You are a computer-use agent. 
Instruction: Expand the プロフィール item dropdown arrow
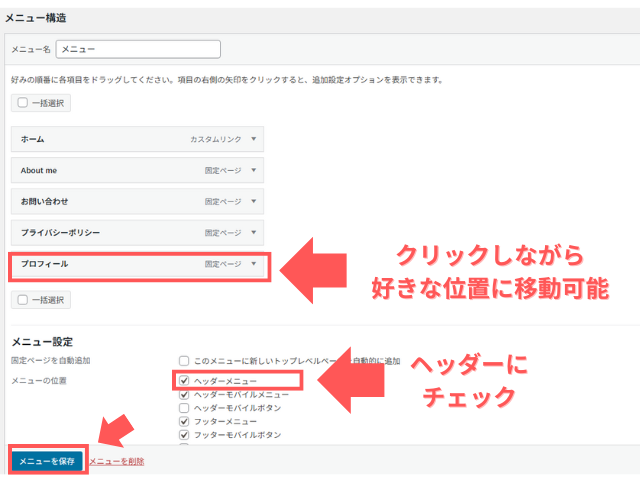(x=254, y=265)
